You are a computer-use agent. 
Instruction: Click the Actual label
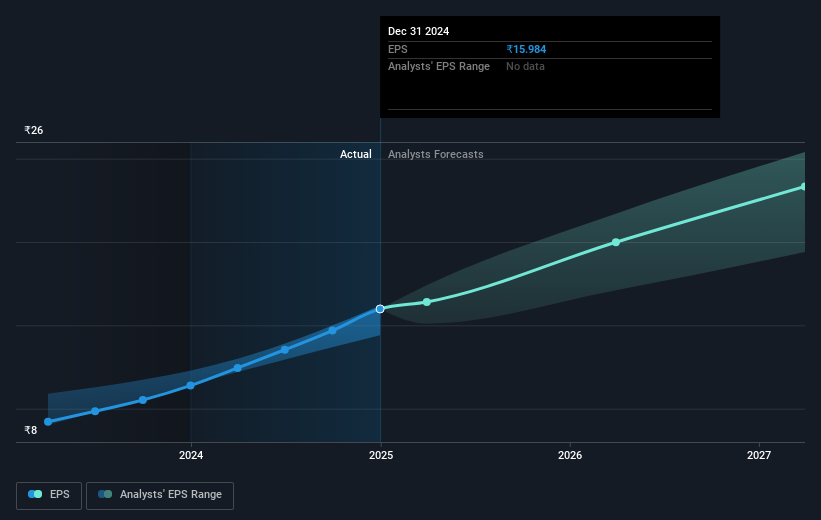356,154
